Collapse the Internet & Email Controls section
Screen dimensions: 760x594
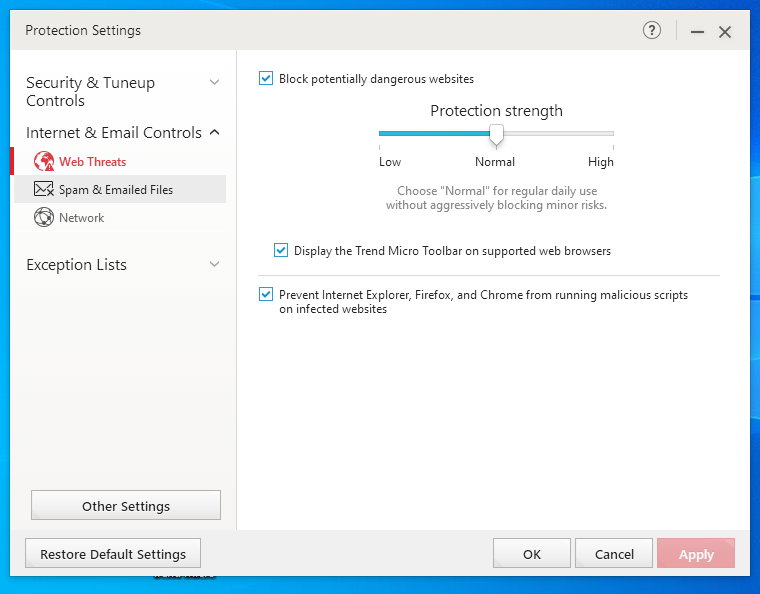pyautogui.click(x=214, y=132)
